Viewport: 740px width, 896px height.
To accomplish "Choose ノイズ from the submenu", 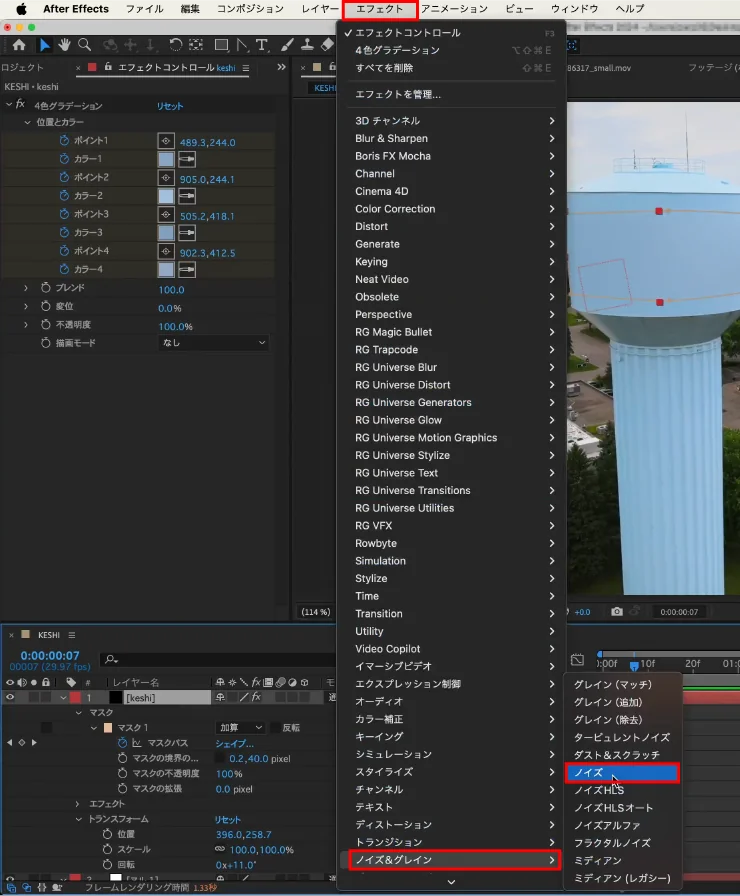I will (x=622, y=773).
